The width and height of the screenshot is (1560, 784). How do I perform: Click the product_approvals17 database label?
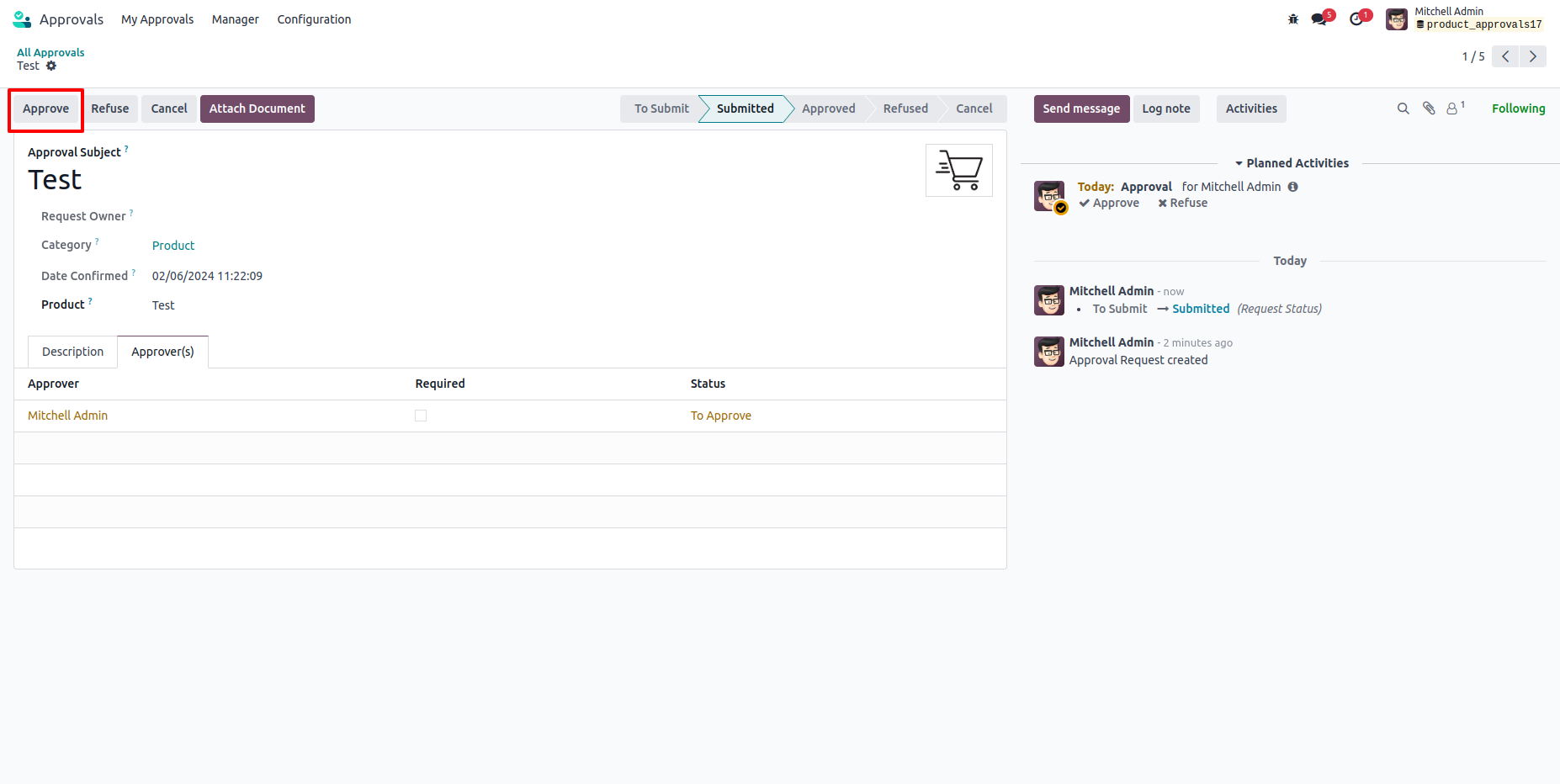pos(1479,24)
